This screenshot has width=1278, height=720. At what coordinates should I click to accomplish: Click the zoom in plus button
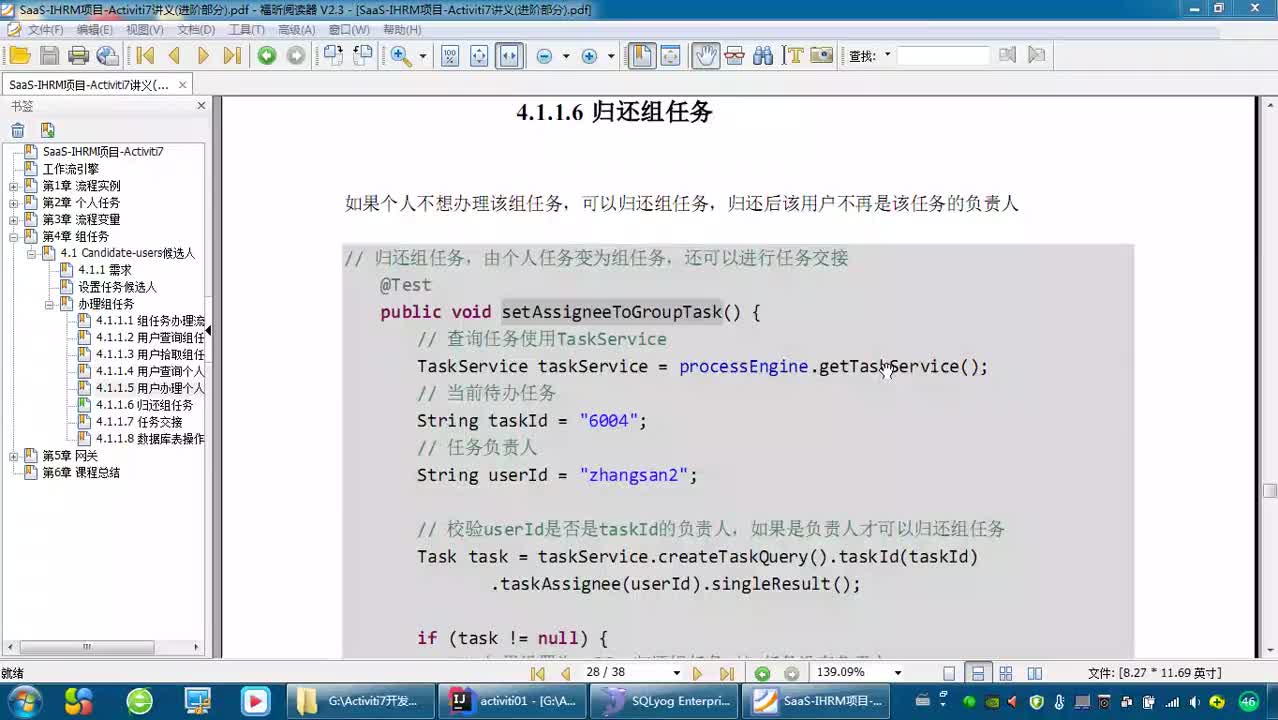tap(589, 56)
